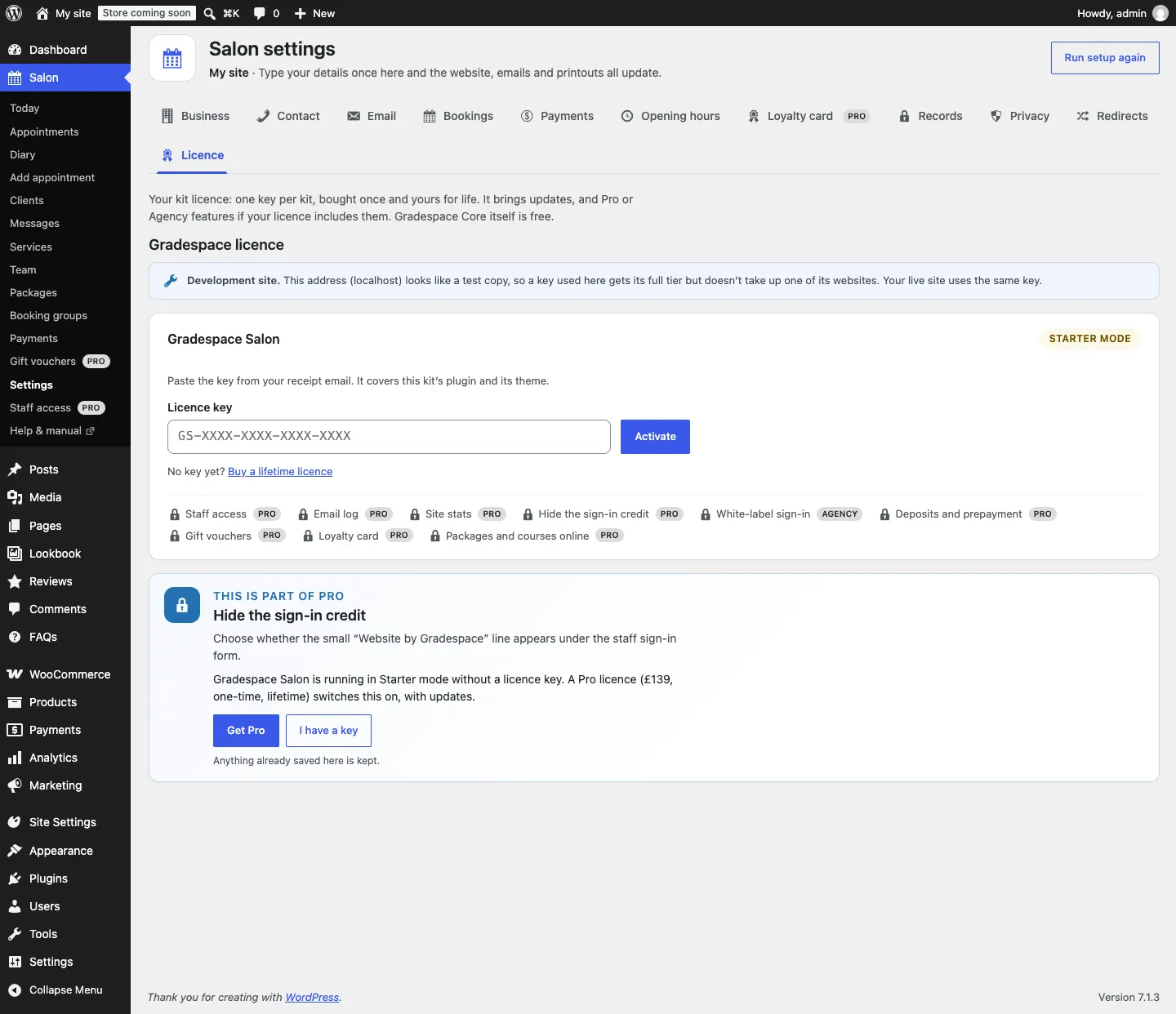
Task: Open the Privacy tab
Action: [1020, 116]
